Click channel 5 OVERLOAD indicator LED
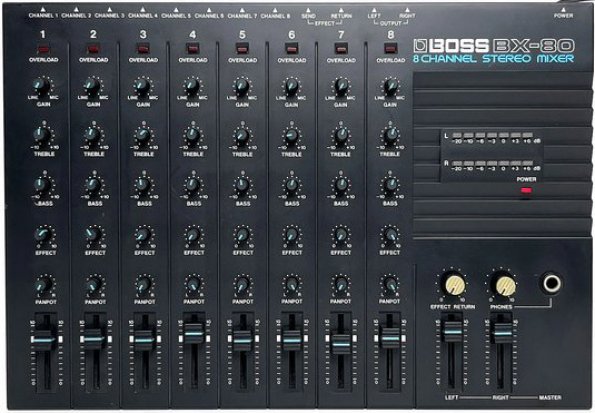The height and width of the screenshot is (413, 595). (x=242, y=49)
